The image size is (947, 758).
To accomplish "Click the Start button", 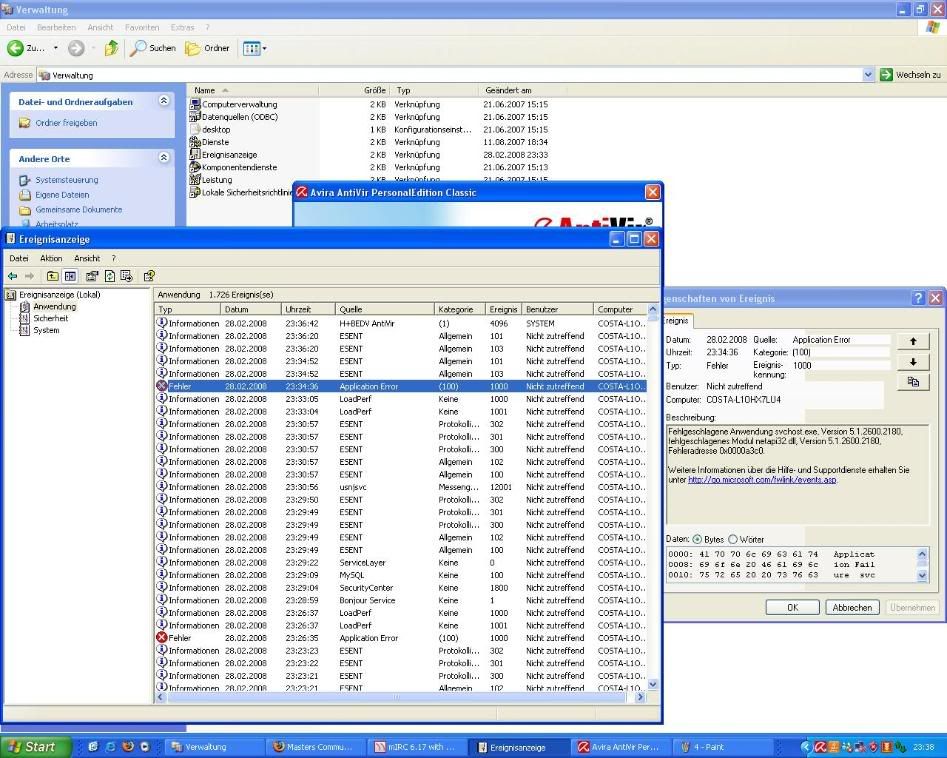I will coord(36,747).
